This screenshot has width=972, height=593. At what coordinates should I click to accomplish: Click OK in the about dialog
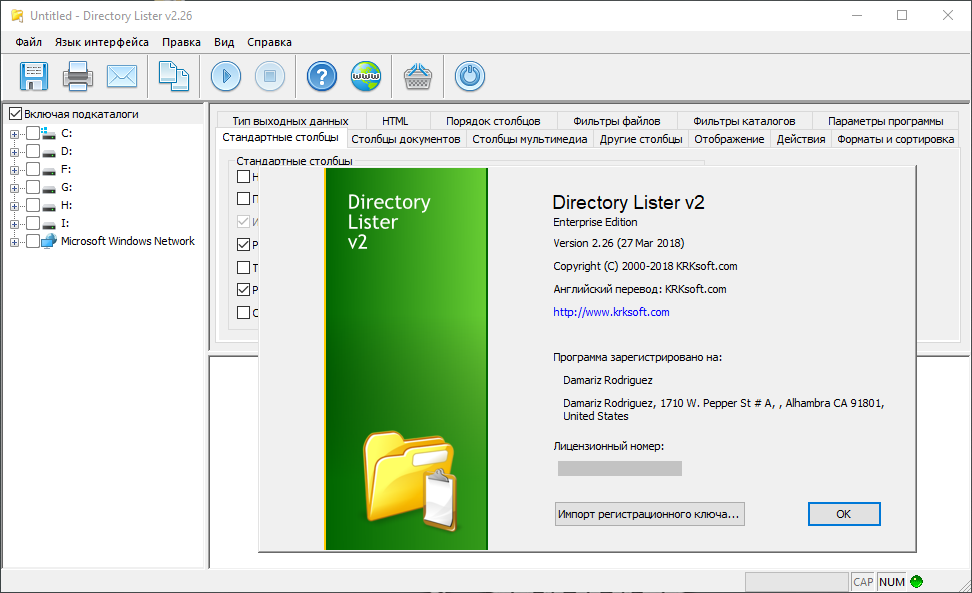(x=844, y=514)
